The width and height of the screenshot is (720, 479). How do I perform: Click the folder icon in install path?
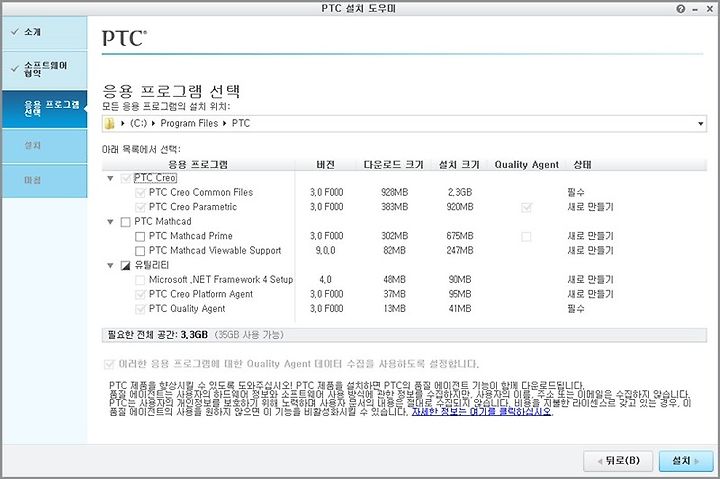pos(109,124)
